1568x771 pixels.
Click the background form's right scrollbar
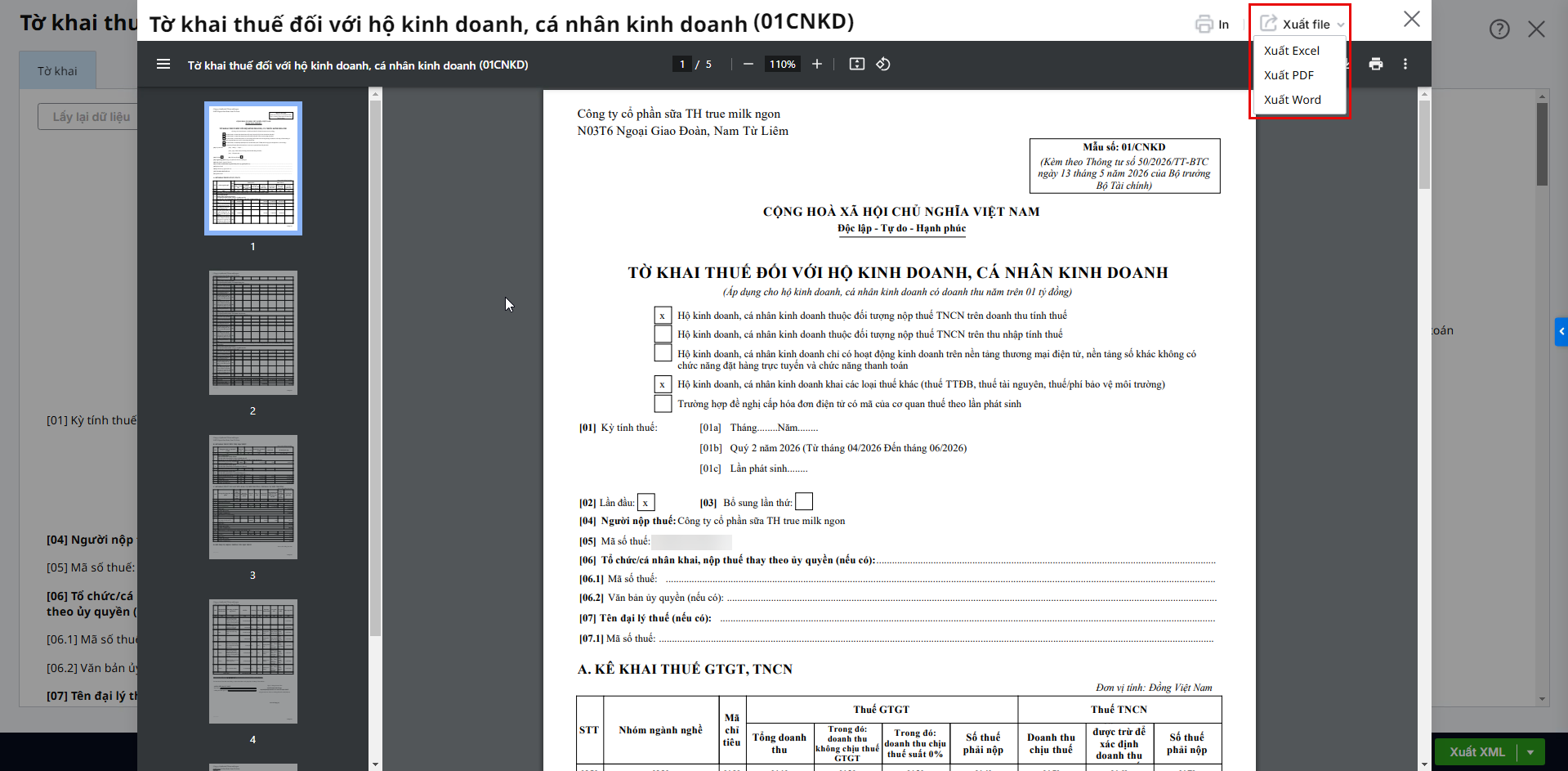pos(1542,144)
